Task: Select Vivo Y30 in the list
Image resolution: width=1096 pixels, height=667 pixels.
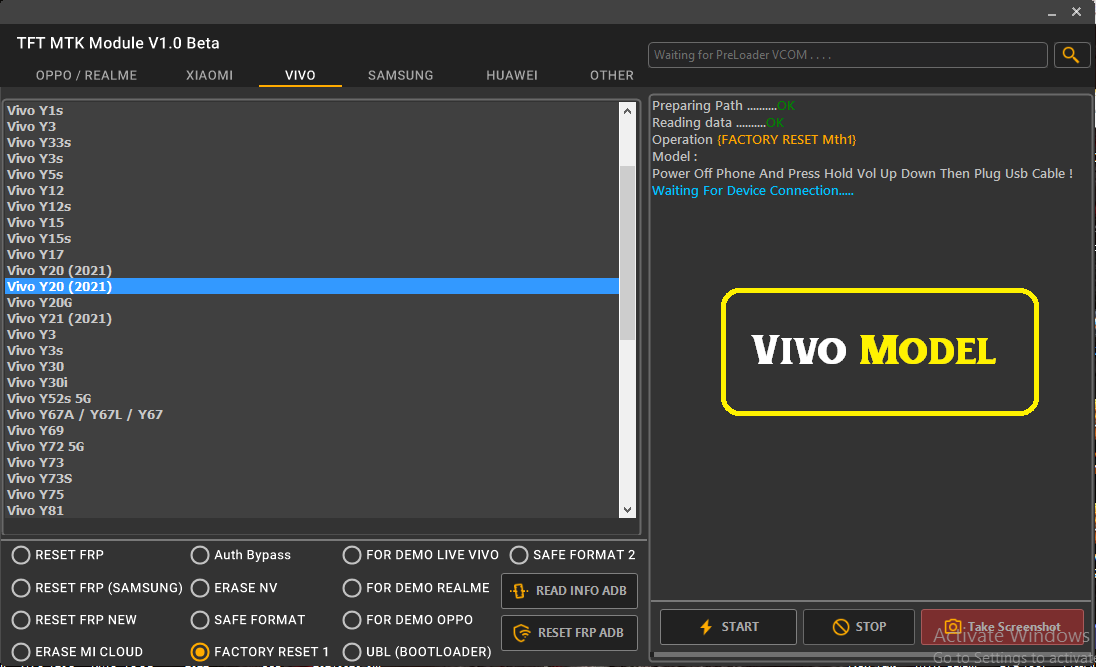Action: [x=312, y=366]
